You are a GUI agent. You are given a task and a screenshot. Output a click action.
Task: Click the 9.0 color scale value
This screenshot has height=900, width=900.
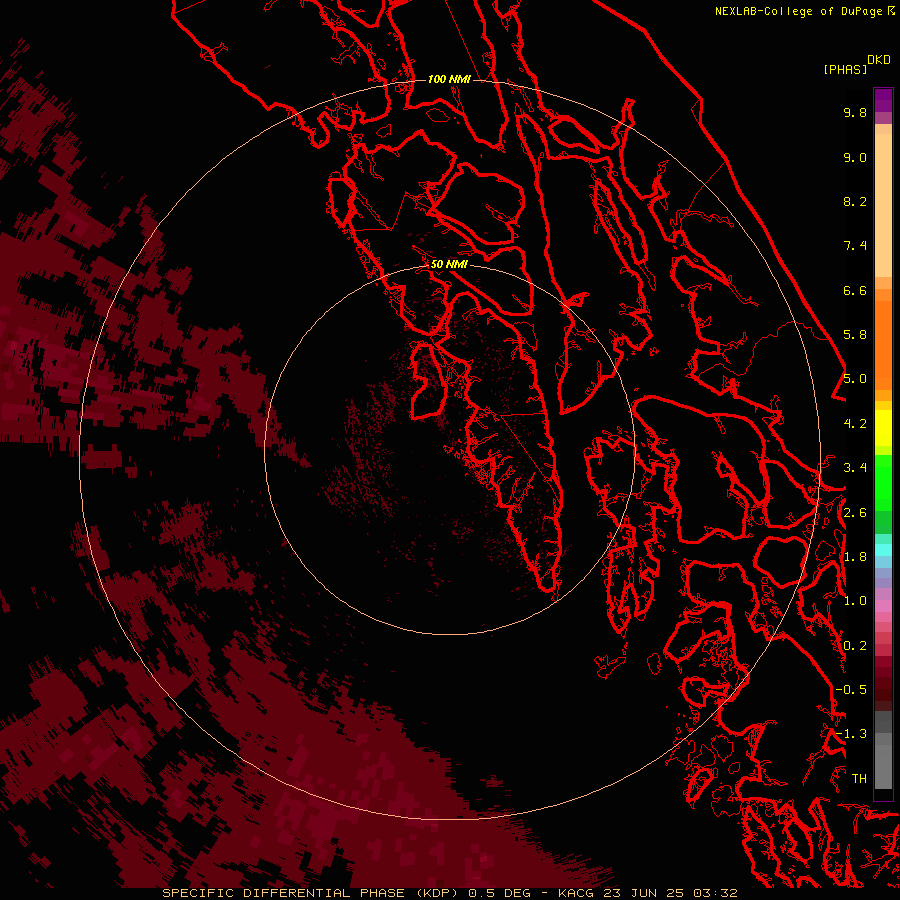pos(855,157)
